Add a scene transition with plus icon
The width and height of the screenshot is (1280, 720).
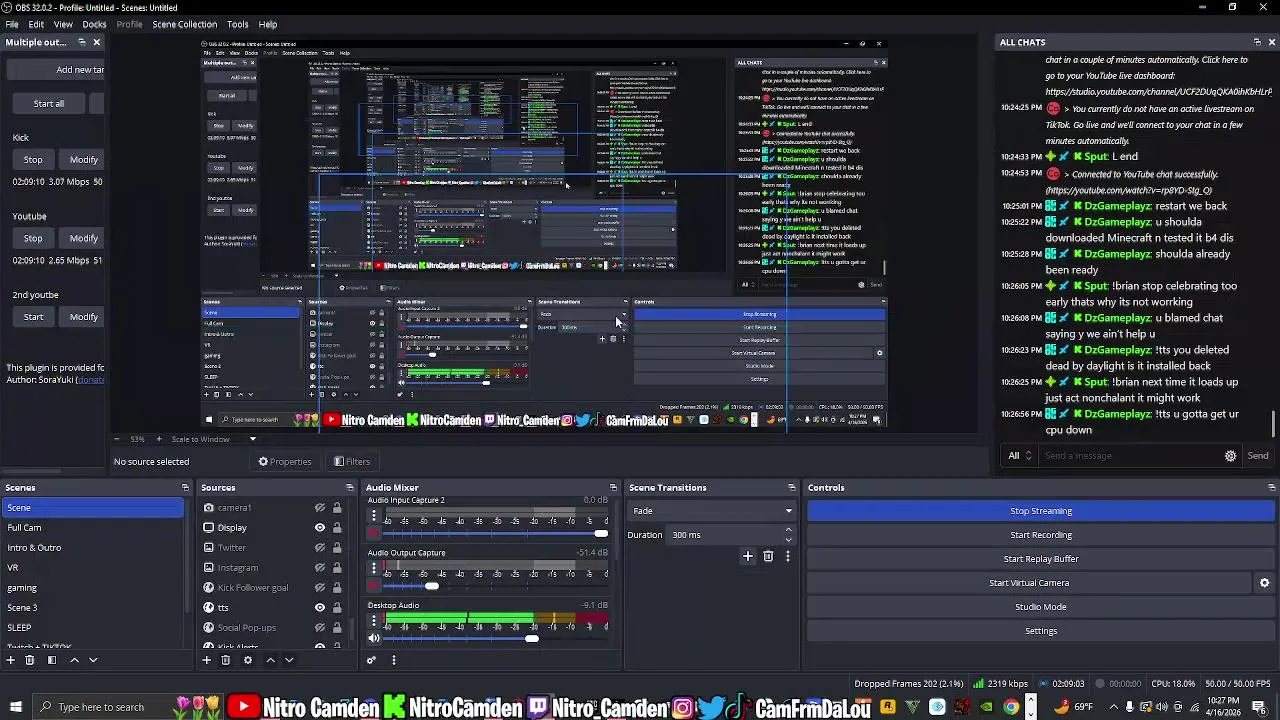(x=747, y=556)
